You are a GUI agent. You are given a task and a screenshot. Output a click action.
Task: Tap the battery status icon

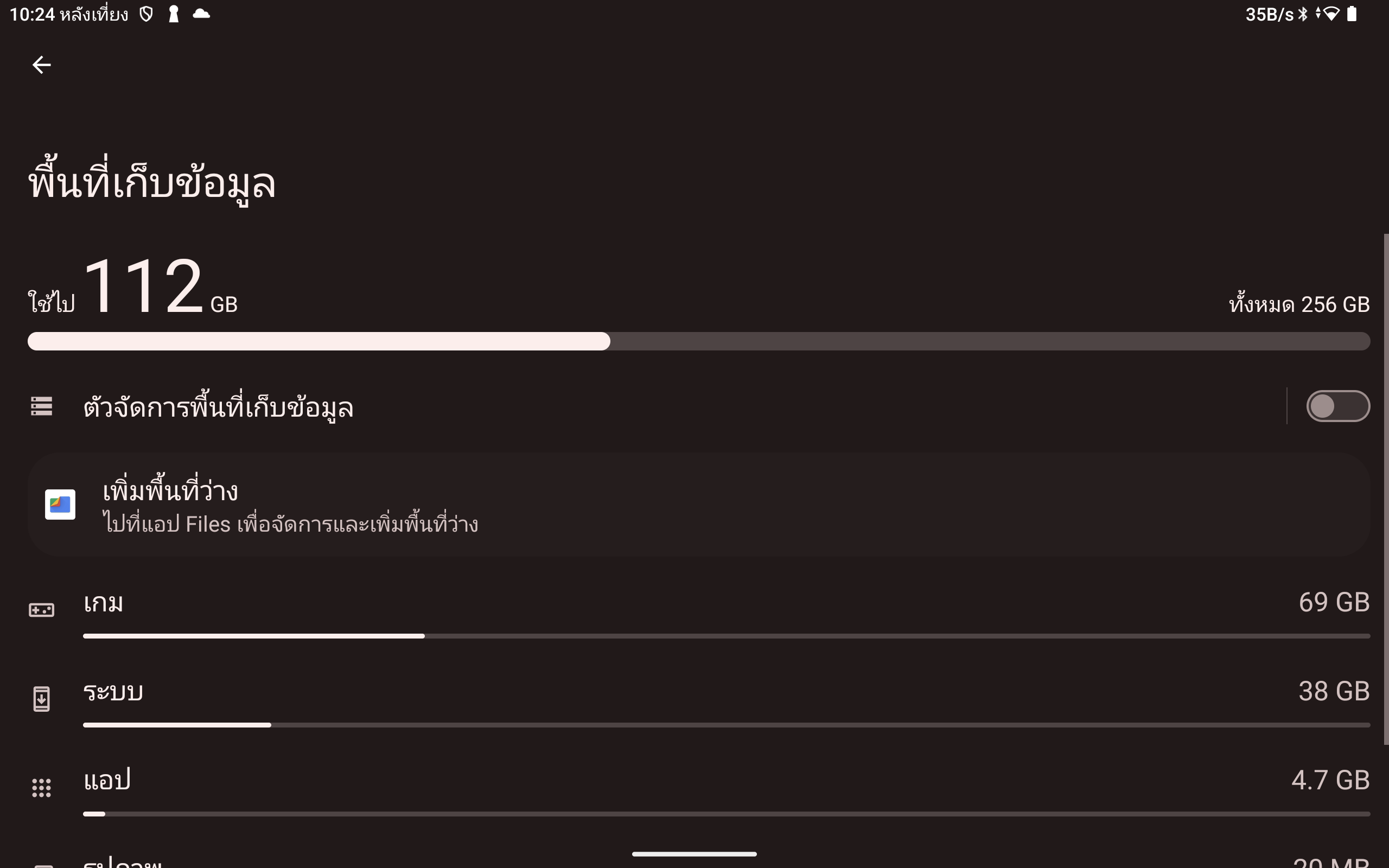(1352, 14)
